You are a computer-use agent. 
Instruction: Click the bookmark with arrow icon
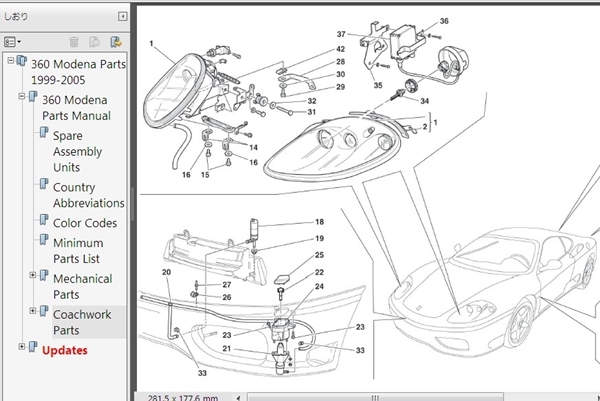pyautogui.click(x=116, y=42)
